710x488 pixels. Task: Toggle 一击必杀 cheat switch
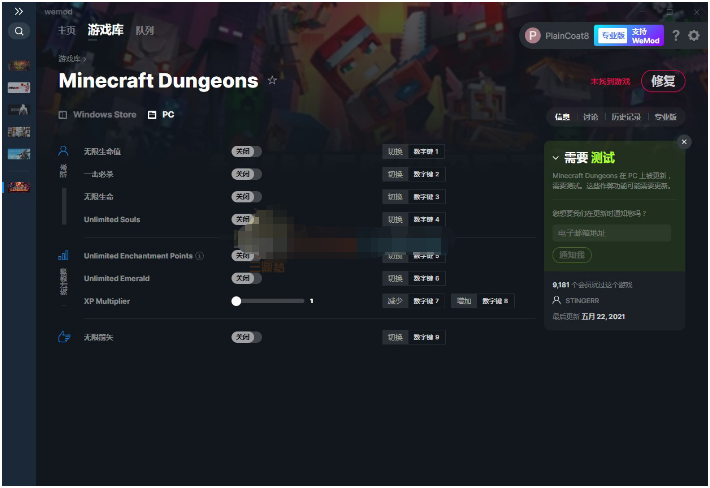[246, 174]
